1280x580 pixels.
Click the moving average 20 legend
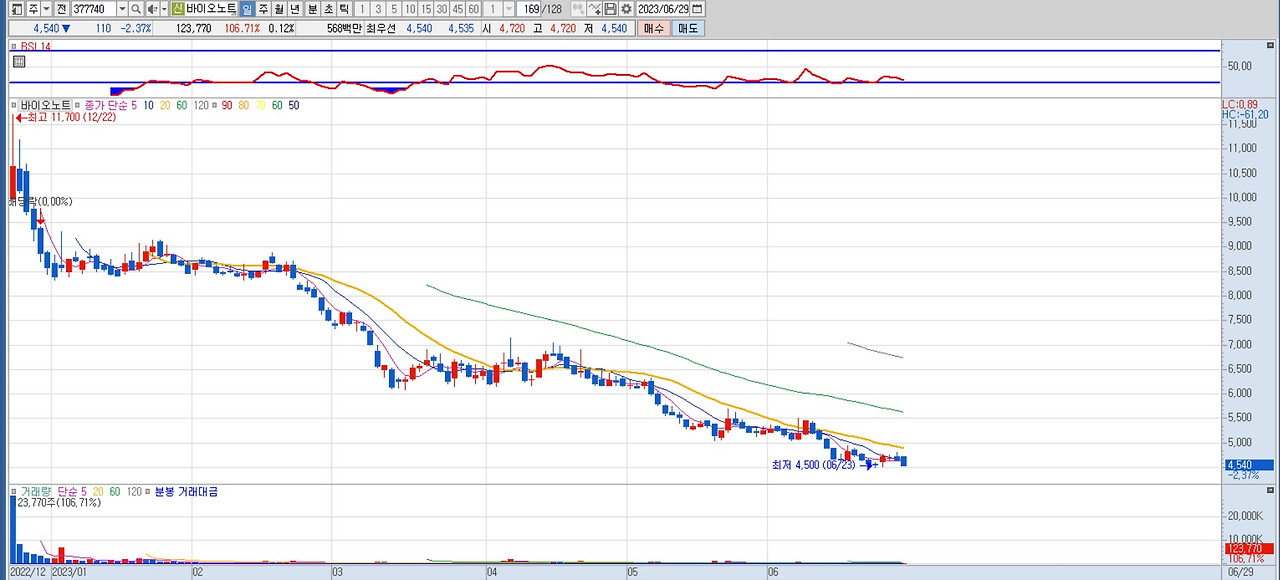pos(165,105)
